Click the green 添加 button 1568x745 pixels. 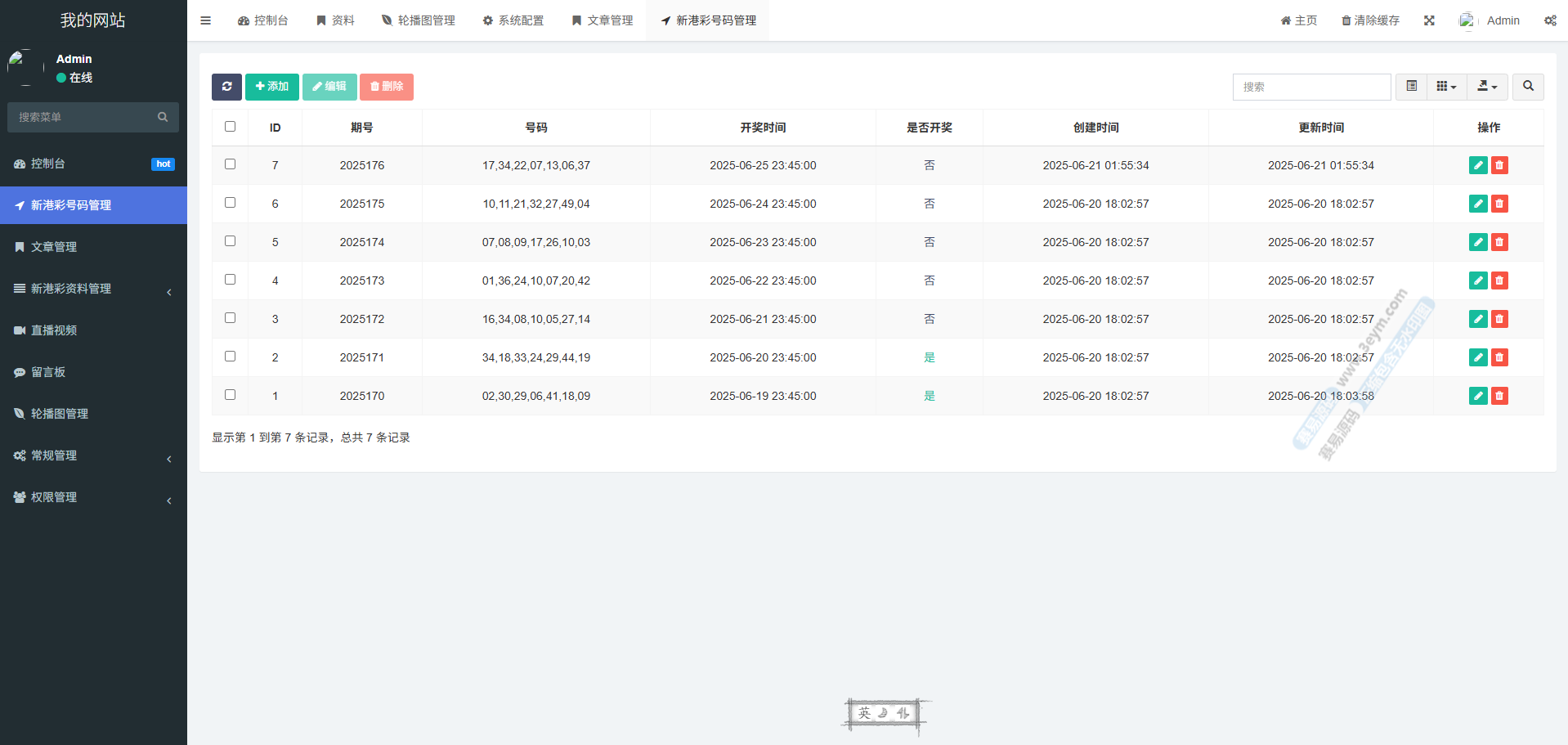(x=271, y=87)
